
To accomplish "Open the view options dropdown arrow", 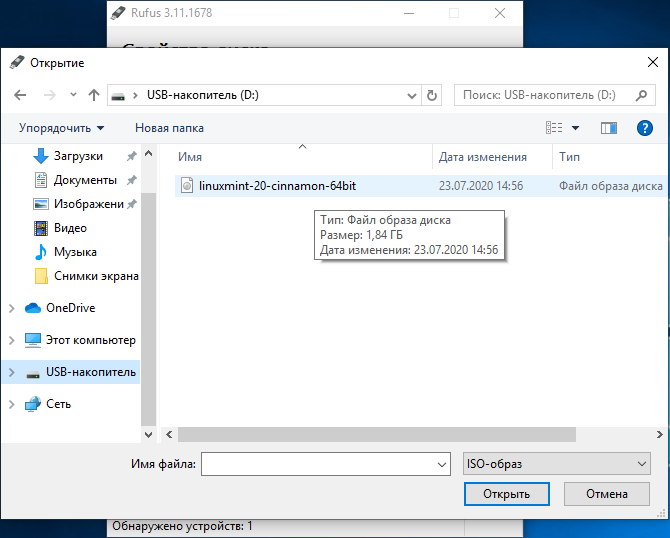I will pos(576,128).
